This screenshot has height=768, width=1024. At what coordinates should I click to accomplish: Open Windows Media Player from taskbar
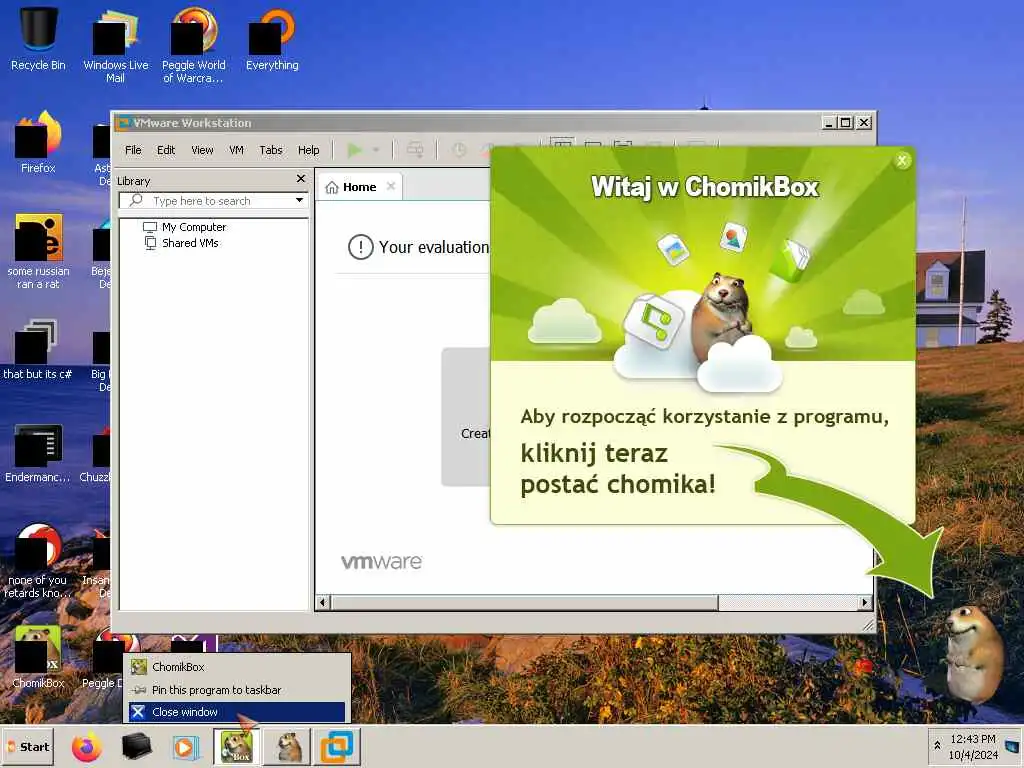pyautogui.click(x=185, y=747)
